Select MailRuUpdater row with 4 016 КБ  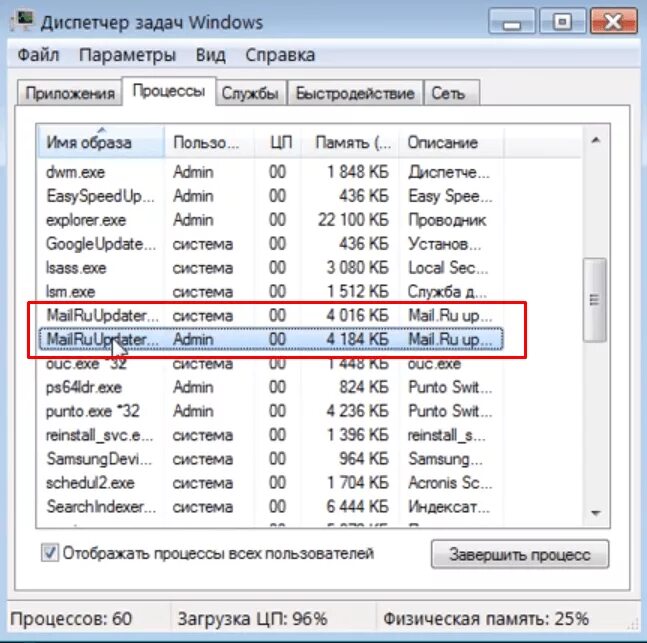[270, 316]
